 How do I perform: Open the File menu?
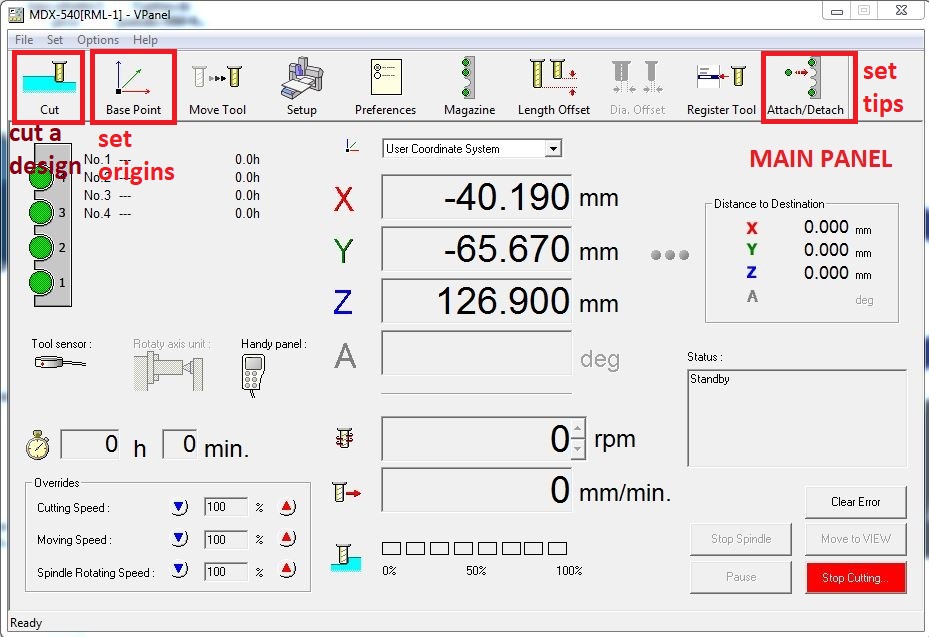pyautogui.click(x=24, y=40)
